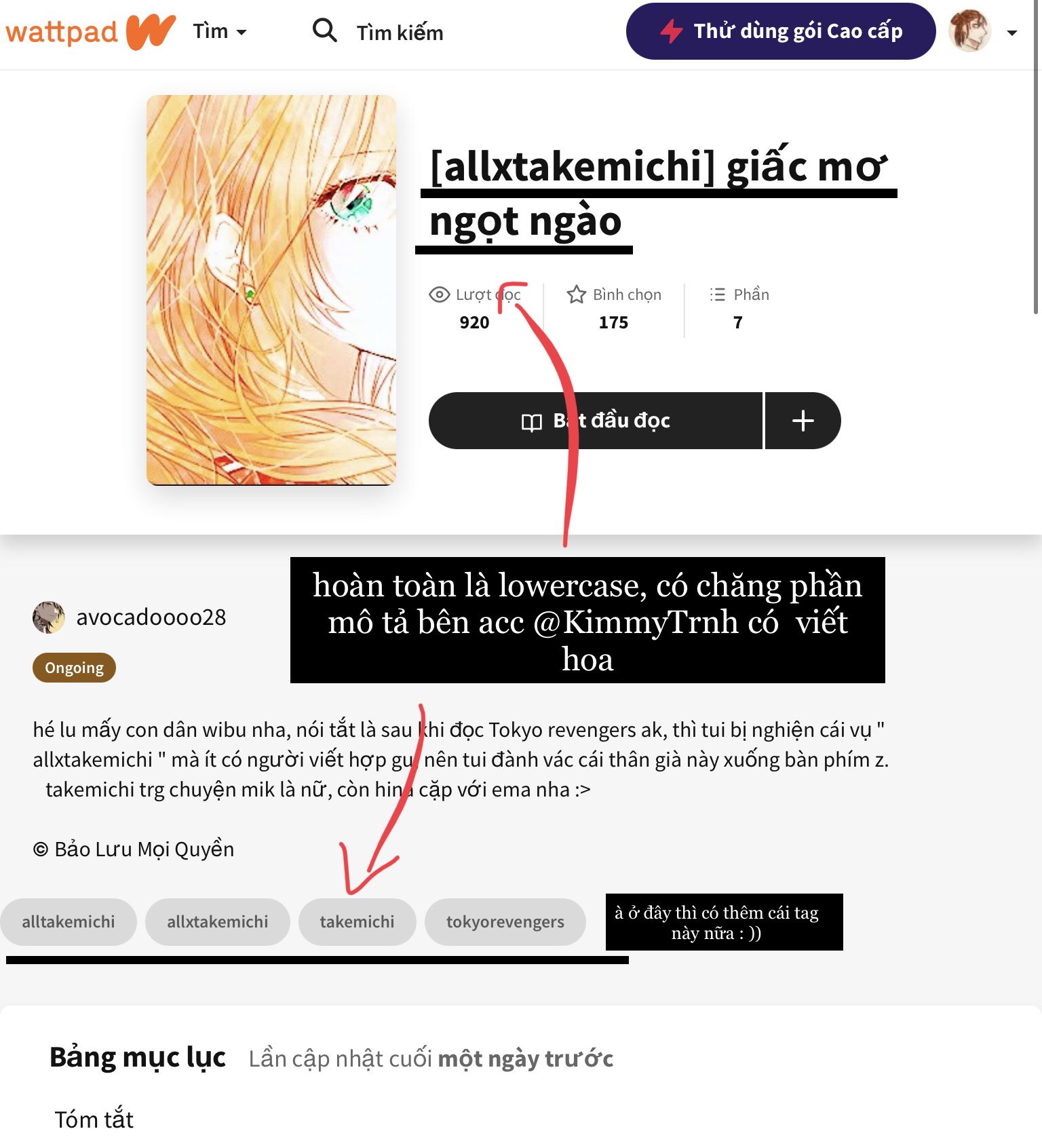The image size is (1042, 1148).
Task: Click the list icon beside Phần
Action: [x=718, y=294]
